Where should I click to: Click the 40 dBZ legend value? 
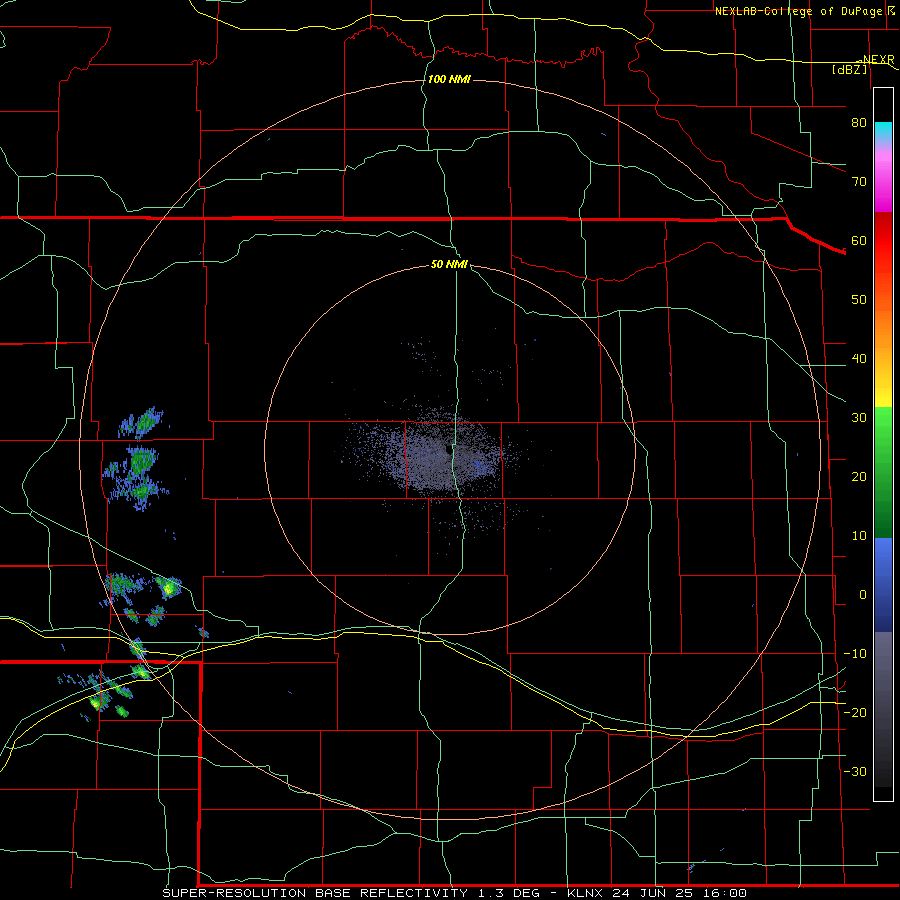tap(859, 359)
